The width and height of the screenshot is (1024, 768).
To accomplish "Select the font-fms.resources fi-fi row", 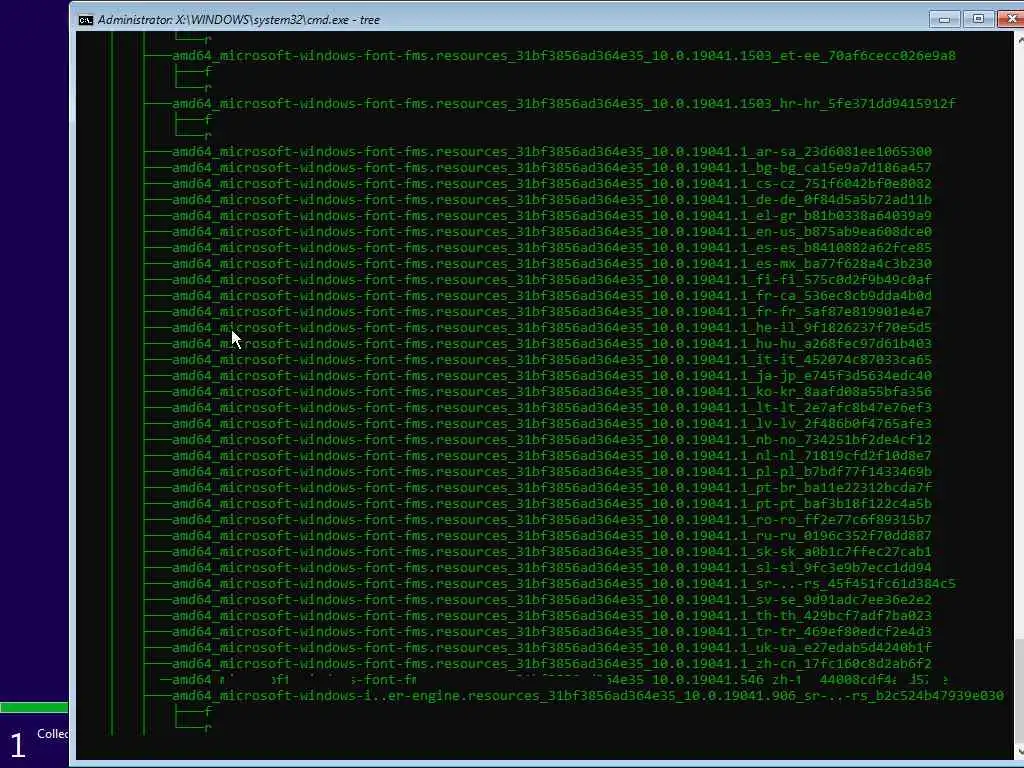I will [x=552, y=280].
